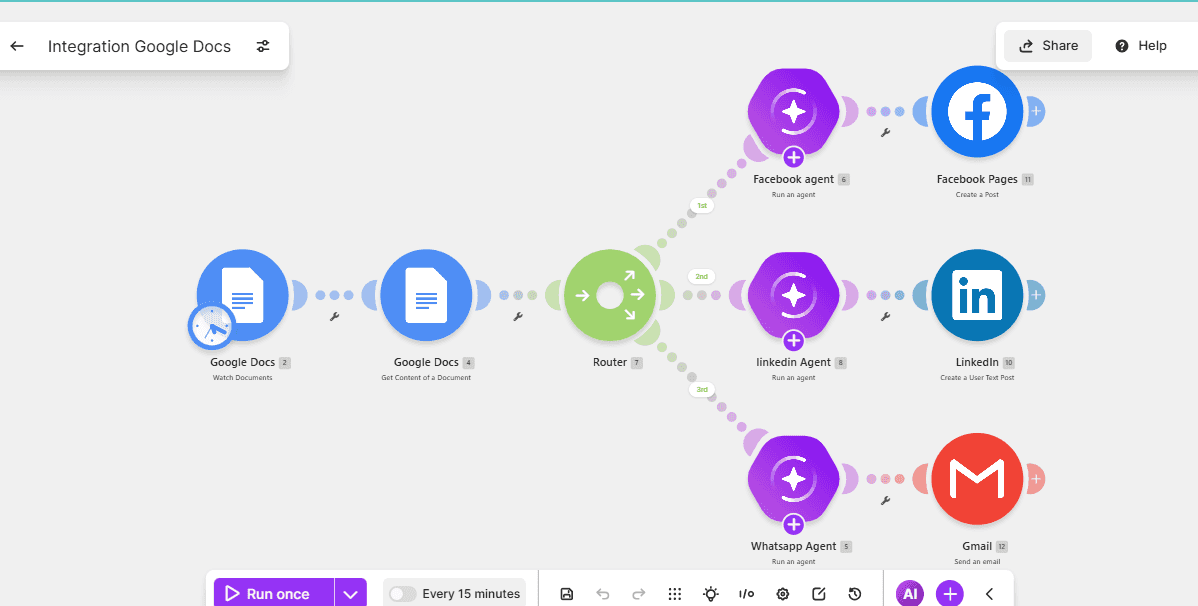The width and height of the screenshot is (1198, 606).
Task: Select the Whatsapp Agent module
Action: 793,479
